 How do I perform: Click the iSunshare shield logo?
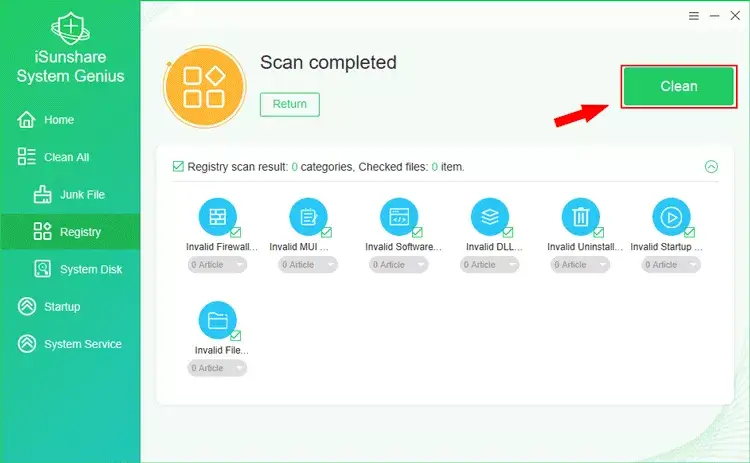pos(71,28)
